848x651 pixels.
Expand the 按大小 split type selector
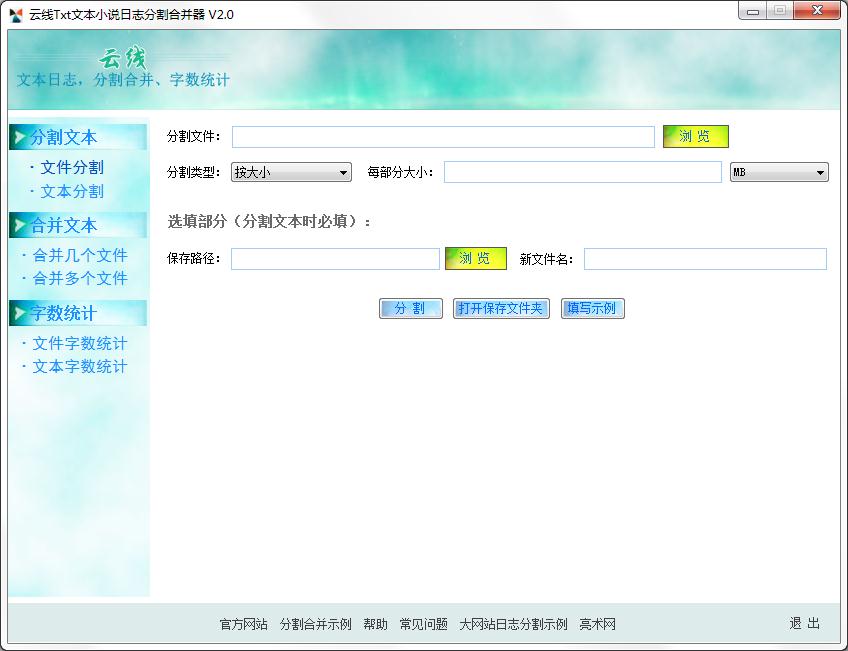coord(342,171)
